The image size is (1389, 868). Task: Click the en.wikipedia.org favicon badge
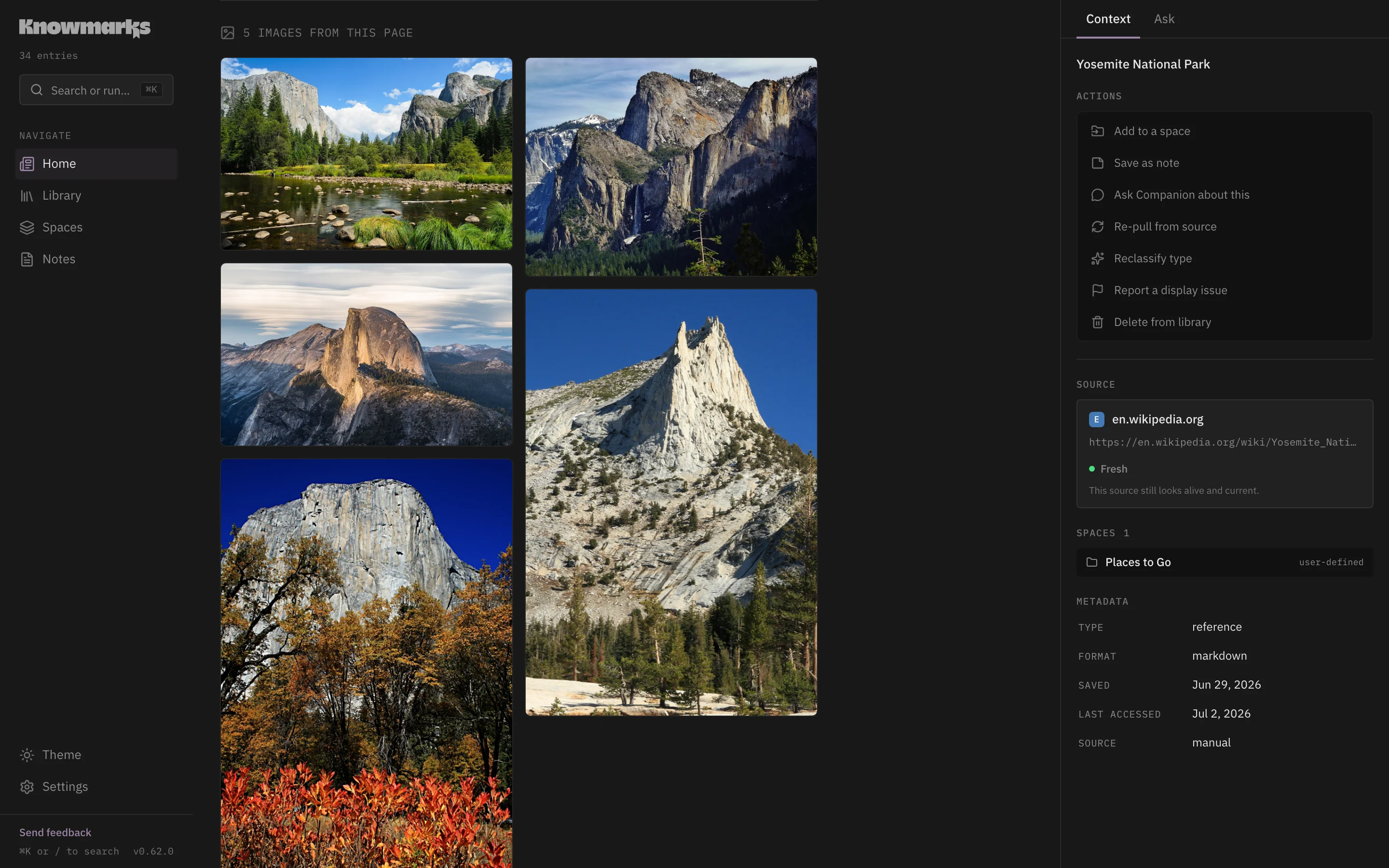1096,420
